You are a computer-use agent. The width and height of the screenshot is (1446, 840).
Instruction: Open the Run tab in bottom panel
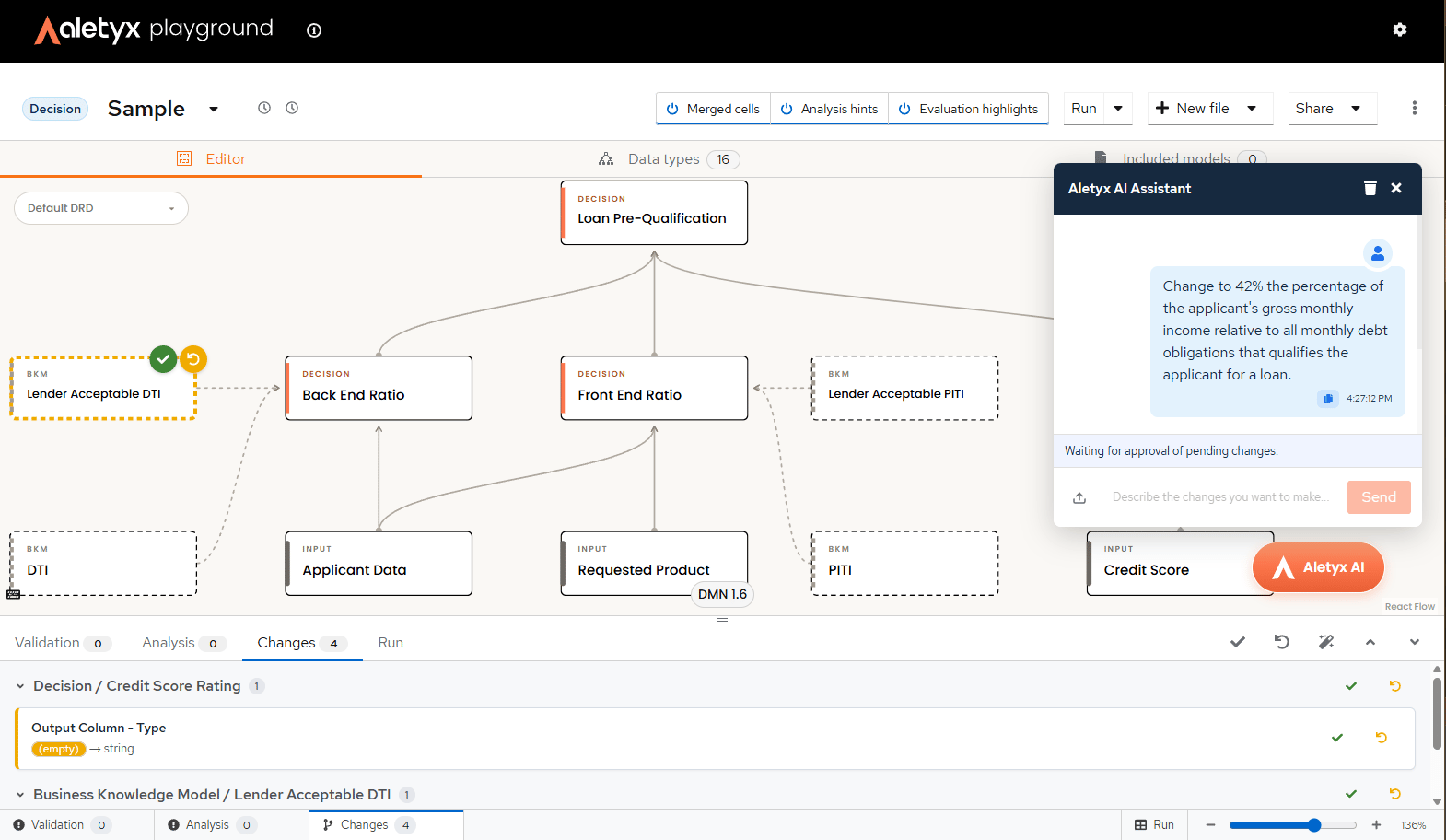tap(391, 643)
